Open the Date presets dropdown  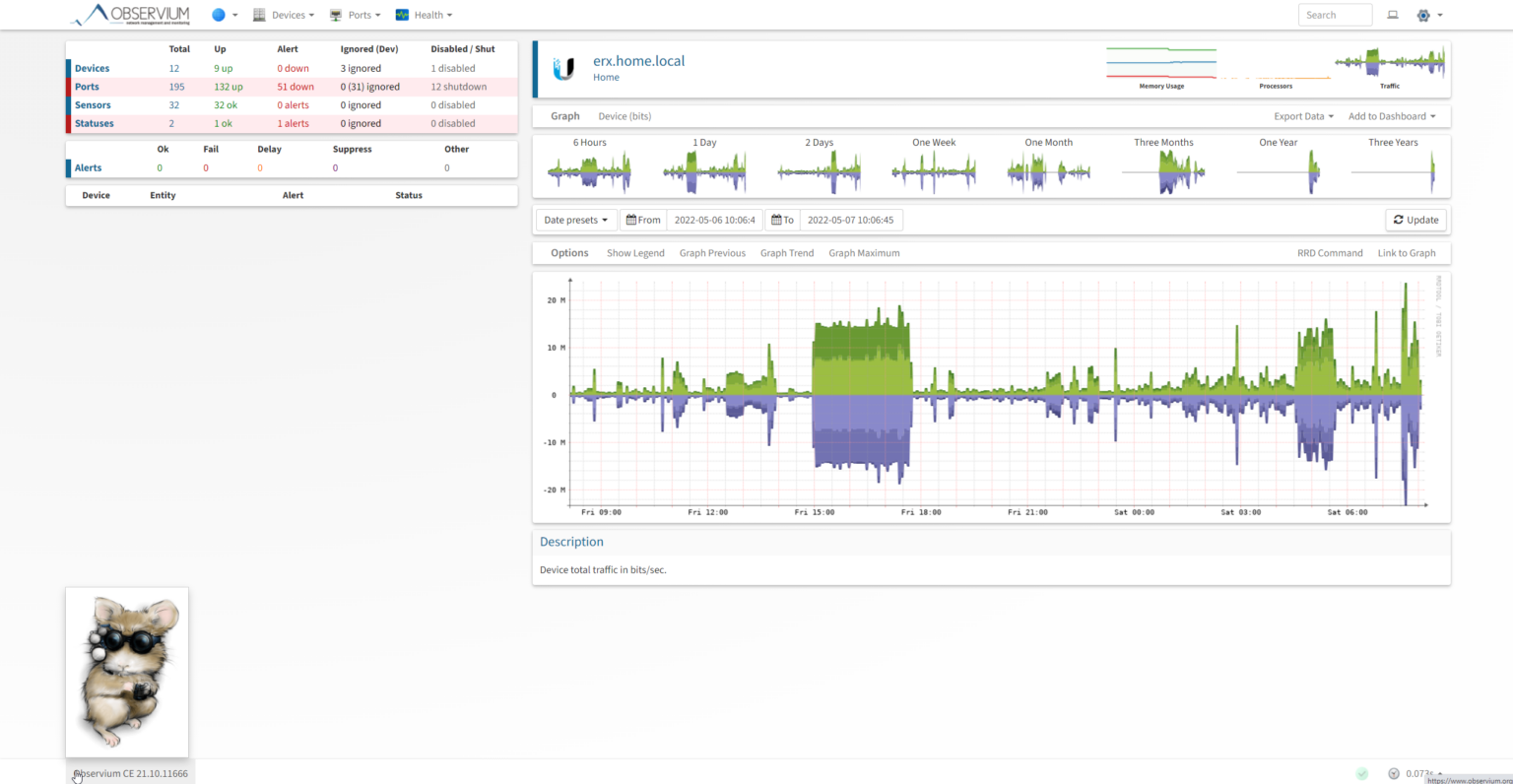(x=575, y=219)
